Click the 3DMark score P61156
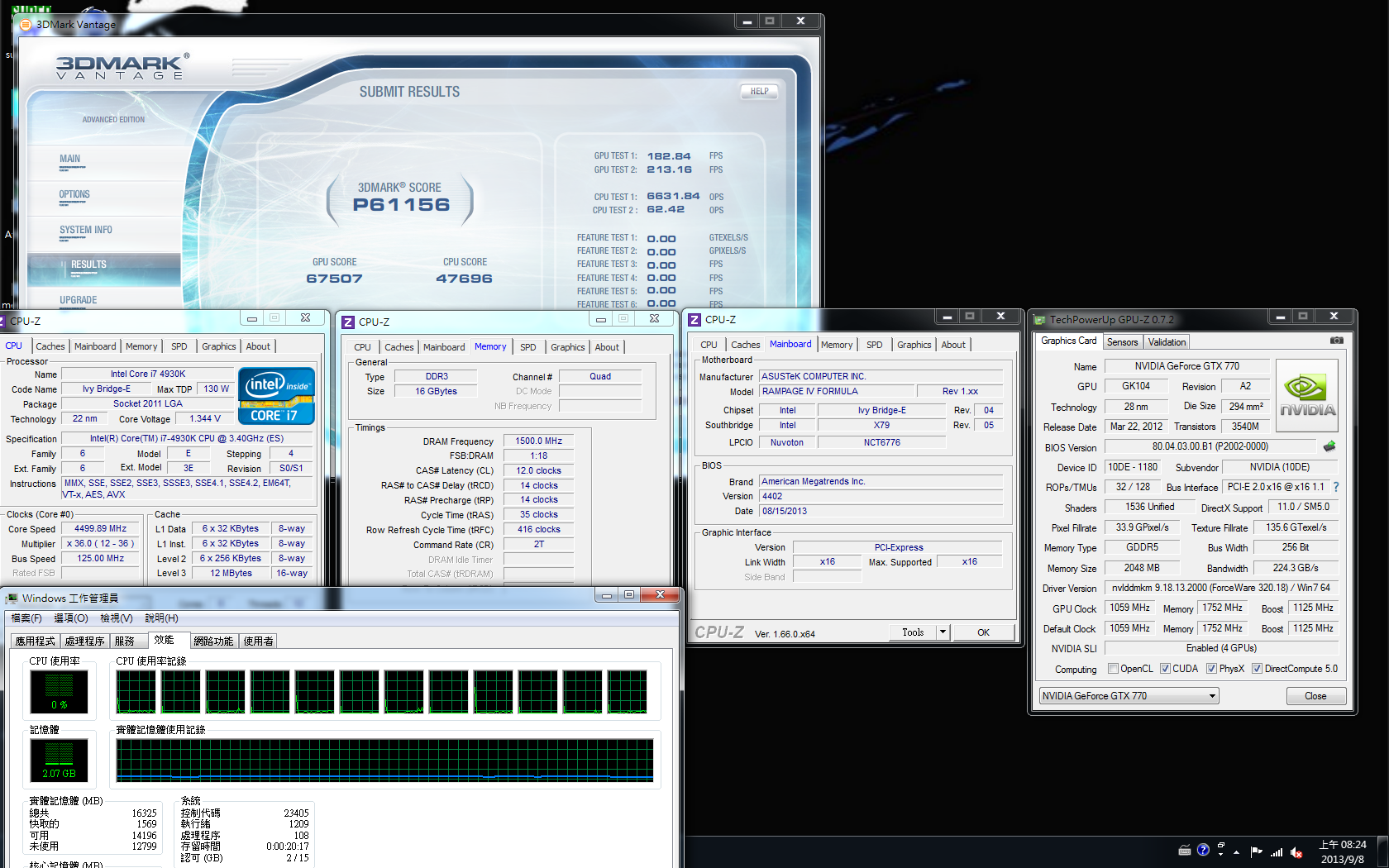This screenshot has width=1389, height=868. click(x=401, y=205)
